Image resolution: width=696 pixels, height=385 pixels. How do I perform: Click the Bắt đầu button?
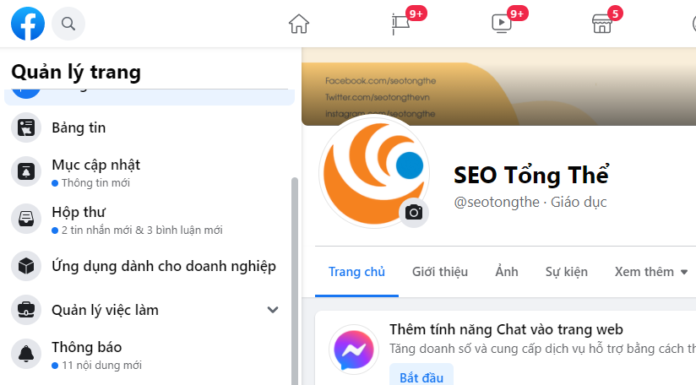click(x=421, y=377)
